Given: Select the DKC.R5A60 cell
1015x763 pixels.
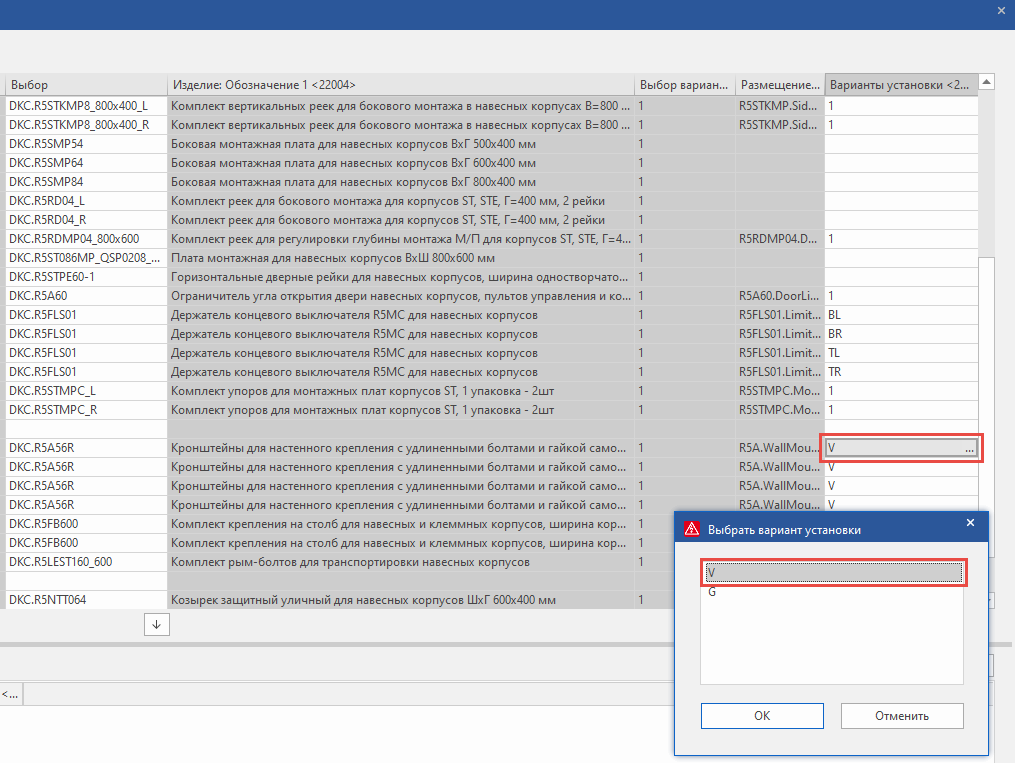Looking at the screenshot, I should [x=86, y=296].
